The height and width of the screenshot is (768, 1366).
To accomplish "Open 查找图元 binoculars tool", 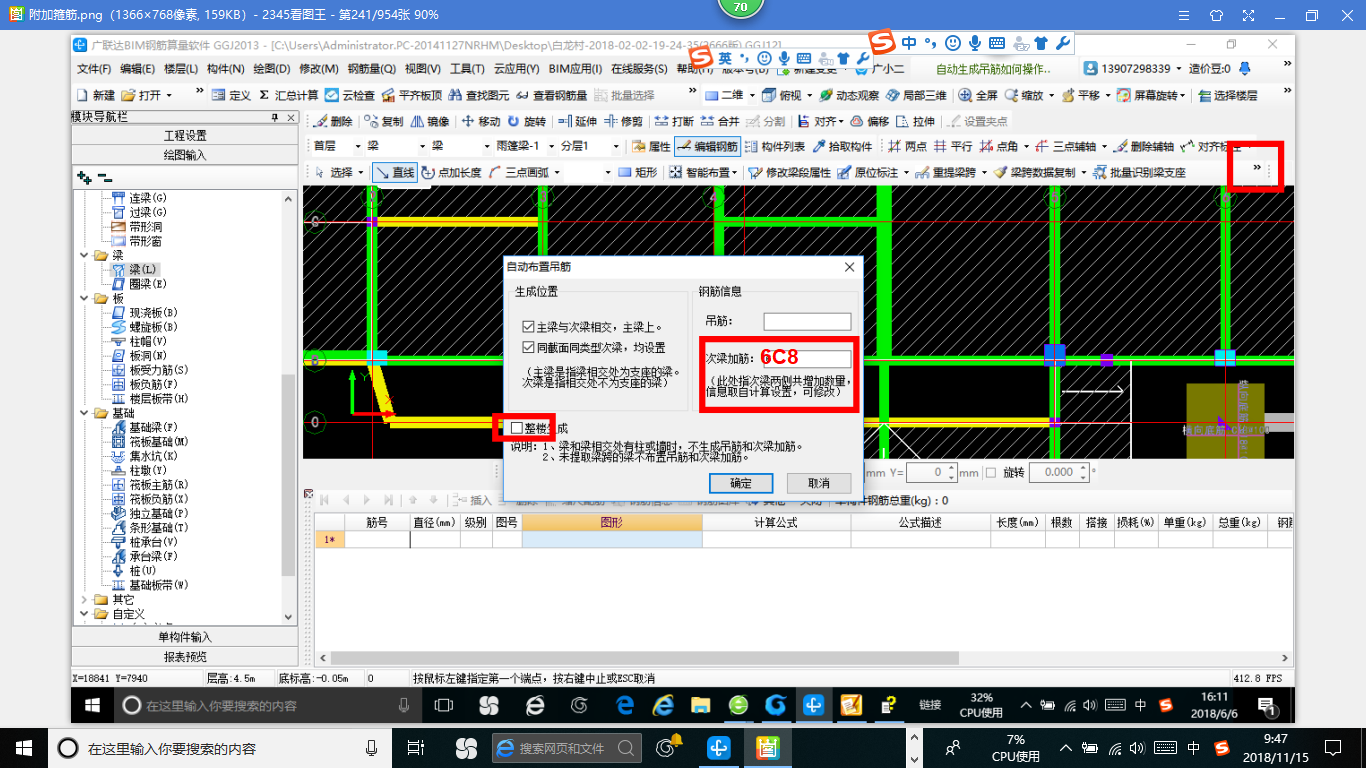I will (x=479, y=95).
